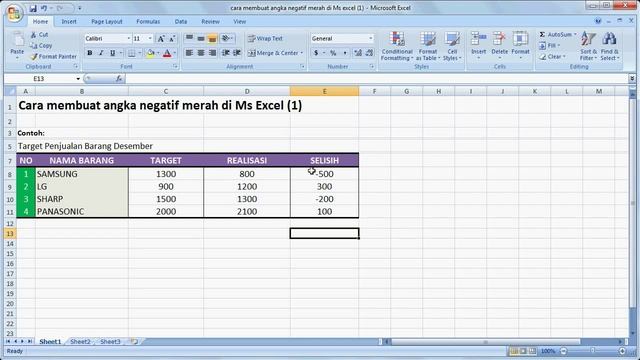Viewport: 640px width, 360px height.
Task: Open the Format cells menu
Action: 520,45
